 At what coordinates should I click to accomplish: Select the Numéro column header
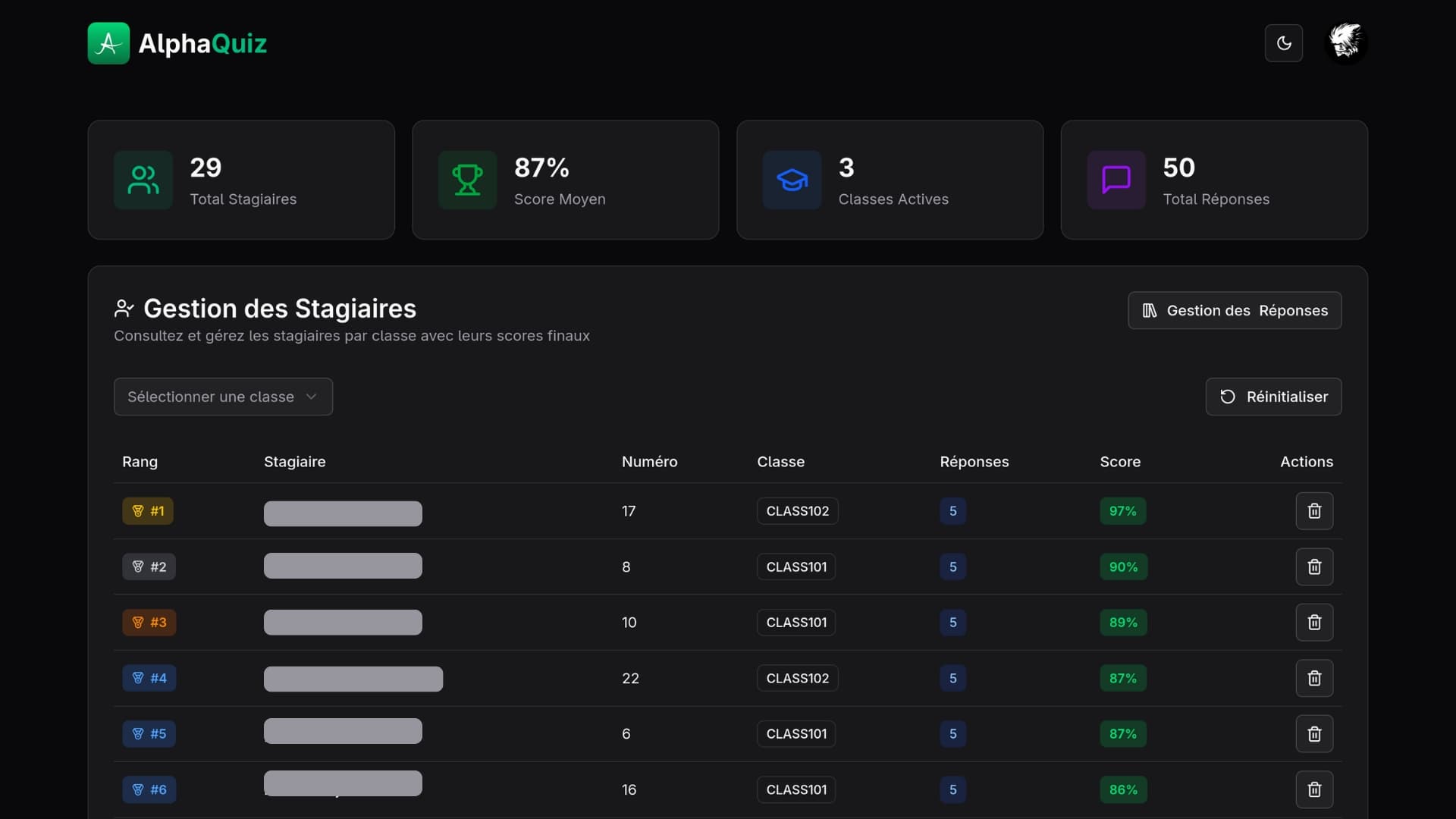click(x=649, y=462)
